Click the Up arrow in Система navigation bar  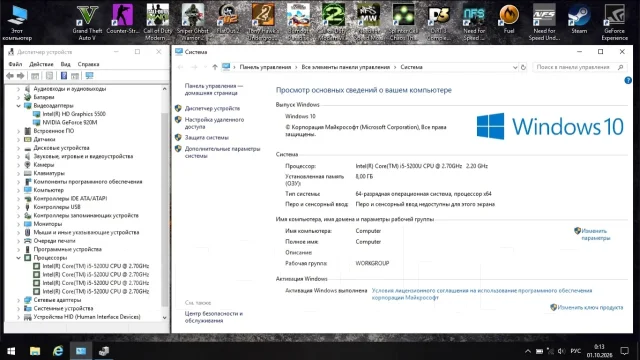click(215, 67)
